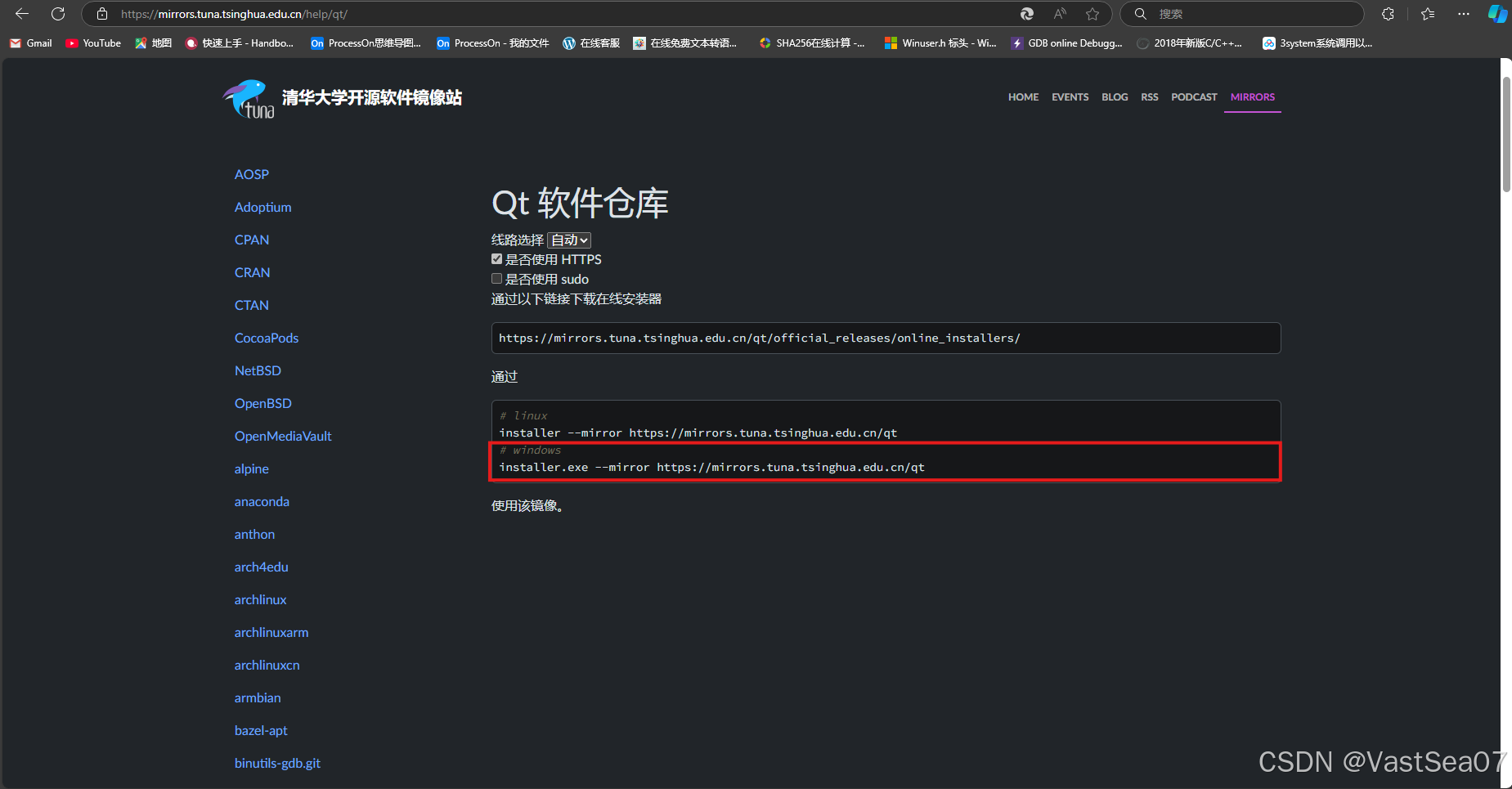
Task: Click the search magnifier icon in search box
Action: (x=1141, y=14)
